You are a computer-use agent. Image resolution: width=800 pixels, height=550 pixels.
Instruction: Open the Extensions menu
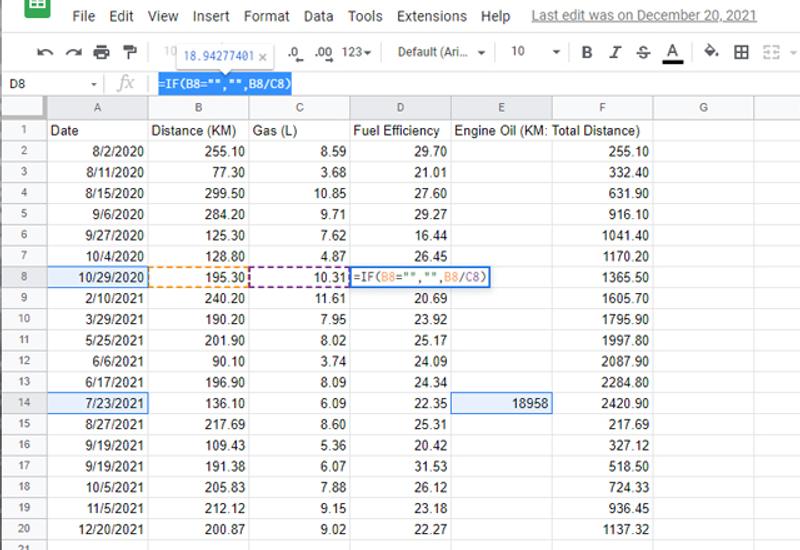click(x=432, y=16)
